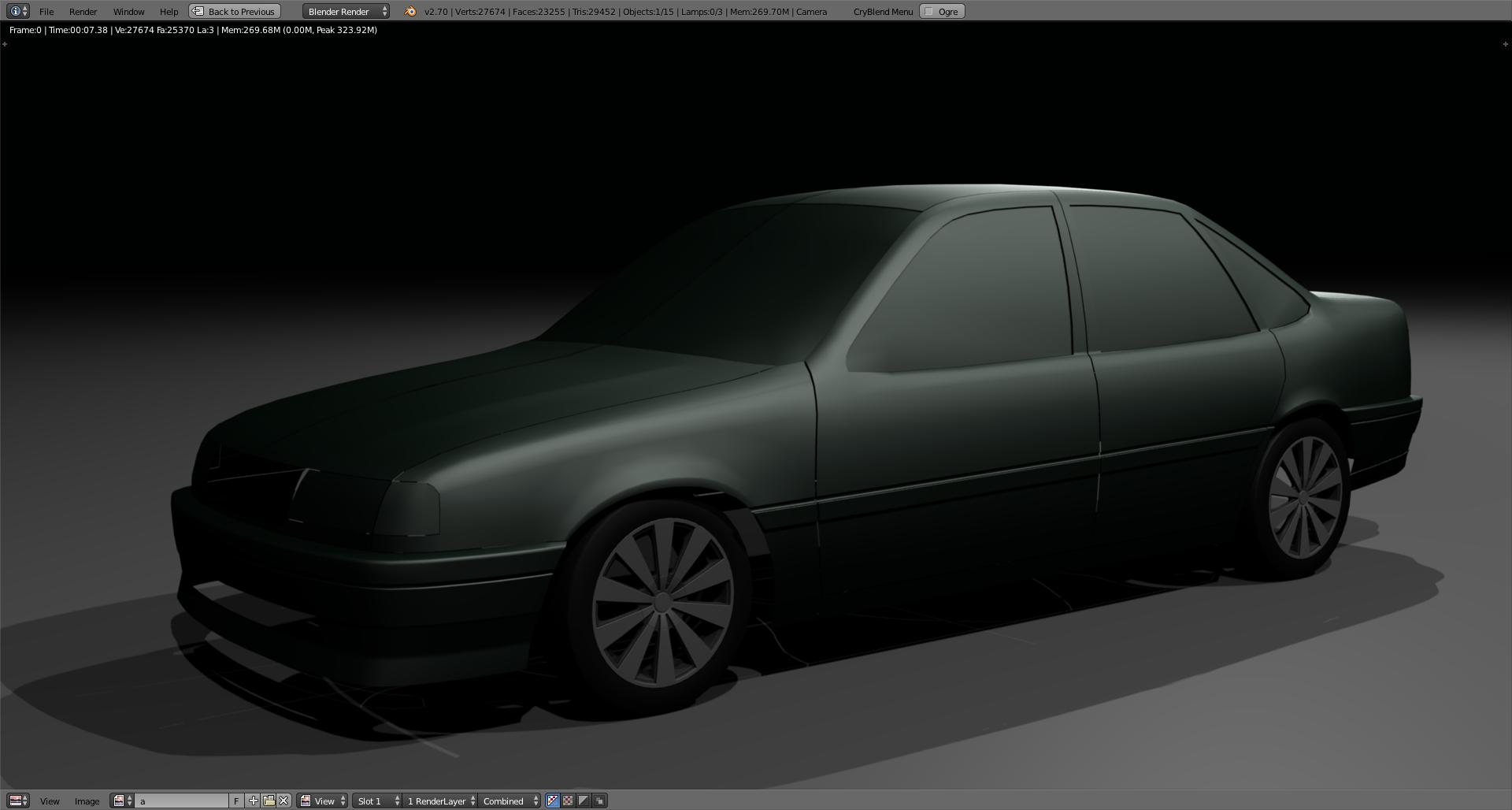Click the Blender logo icon
The height and width of the screenshot is (810, 1512).
tap(409, 12)
